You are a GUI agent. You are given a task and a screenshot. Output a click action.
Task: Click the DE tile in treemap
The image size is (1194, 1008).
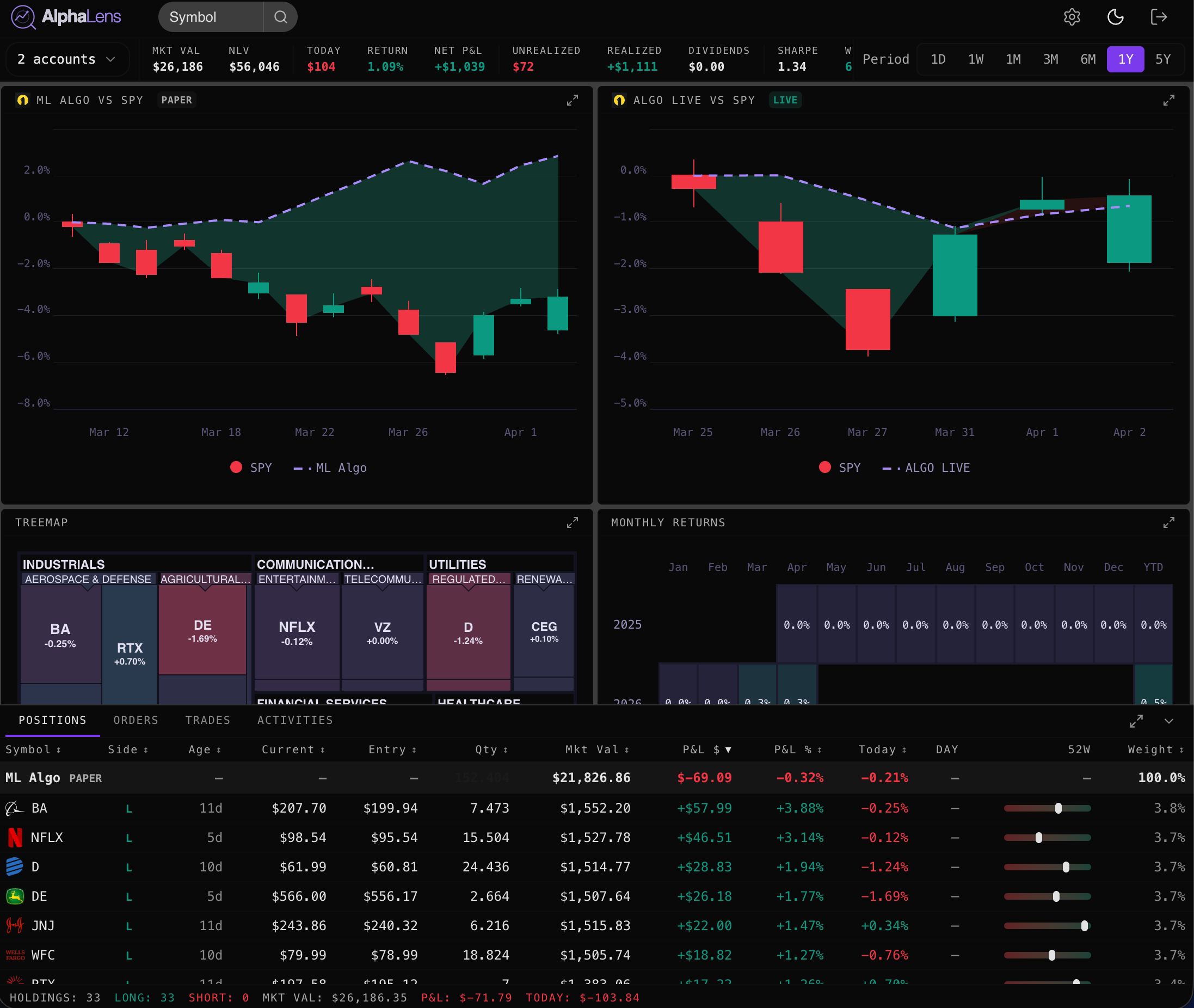202,630
